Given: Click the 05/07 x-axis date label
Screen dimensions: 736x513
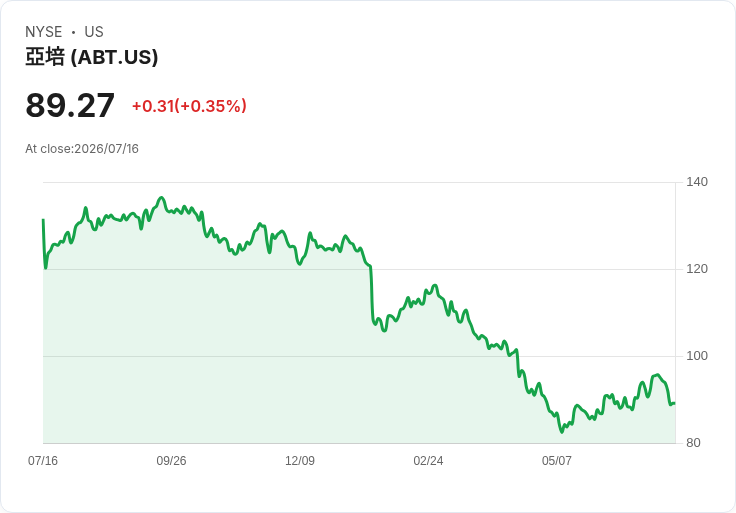Looking at the screenshot, I should (557, 460).
